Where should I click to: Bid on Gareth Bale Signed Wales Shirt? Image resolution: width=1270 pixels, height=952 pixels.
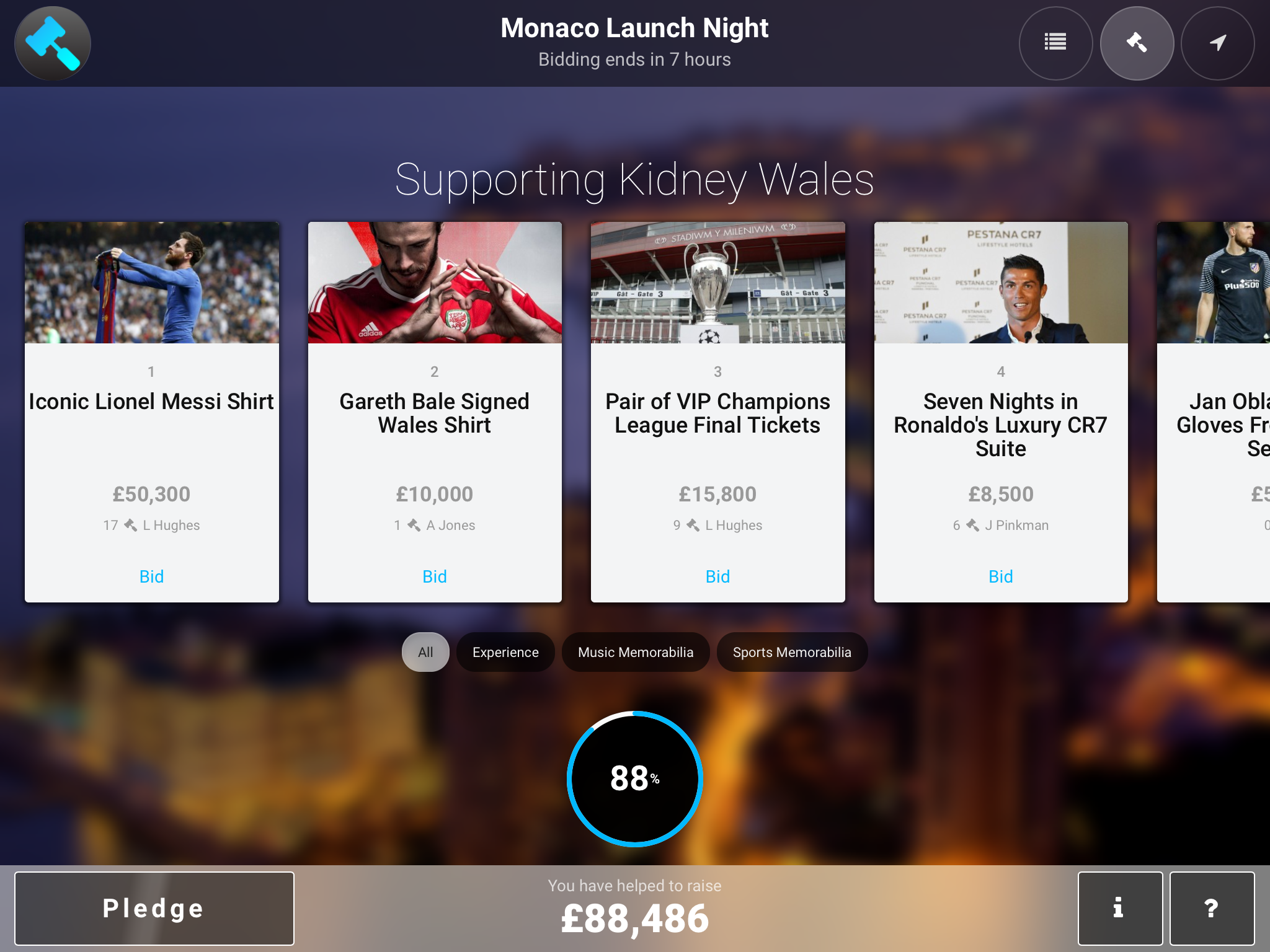(435, 576)
